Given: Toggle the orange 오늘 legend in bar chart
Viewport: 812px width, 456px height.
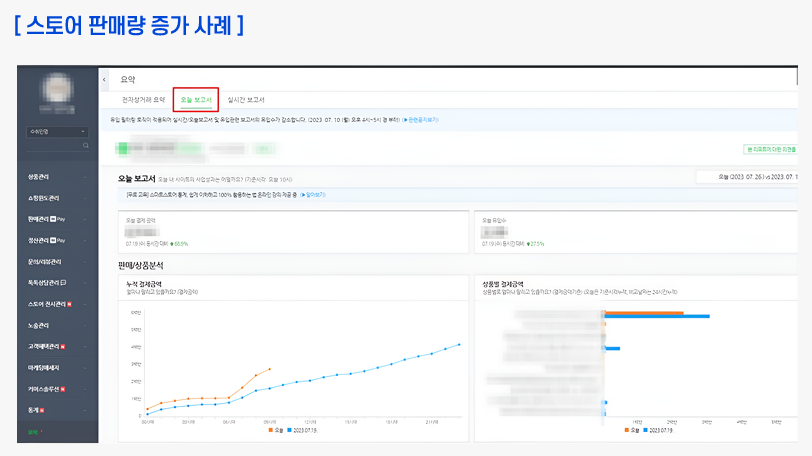Looking at the screenshot, I should tap(631, 429).
